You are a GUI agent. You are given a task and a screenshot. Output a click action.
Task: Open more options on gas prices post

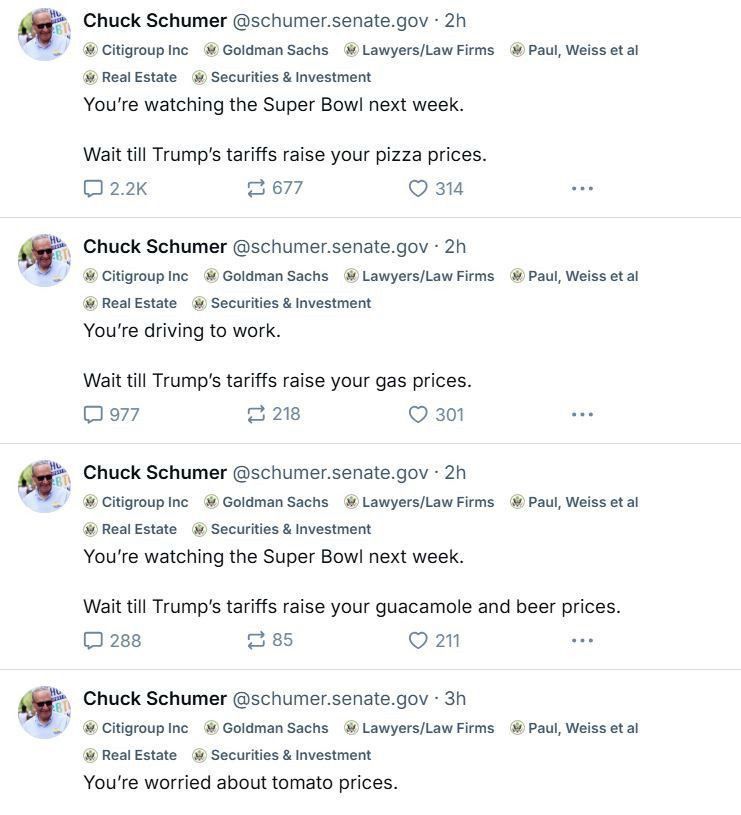coord(582,414)
